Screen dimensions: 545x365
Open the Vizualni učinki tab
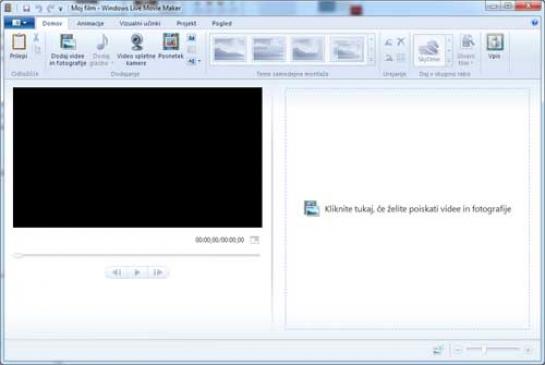pyautogui.click(x=140, y=23)
